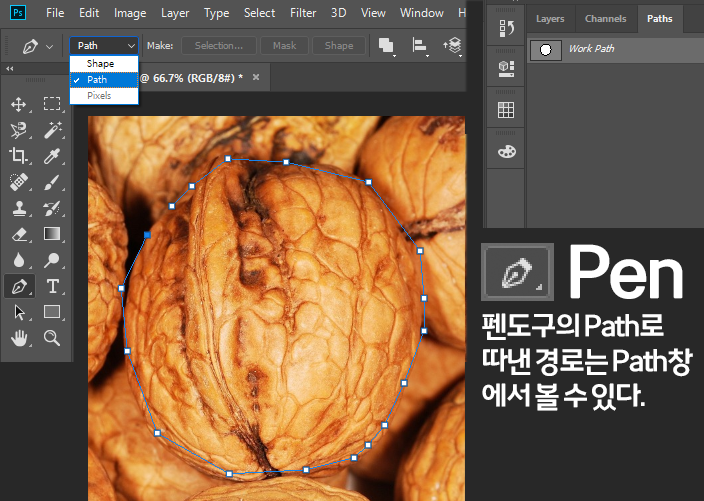Open the Edit menu
This screenshot has width=704, height=501.
coord(89,13)
